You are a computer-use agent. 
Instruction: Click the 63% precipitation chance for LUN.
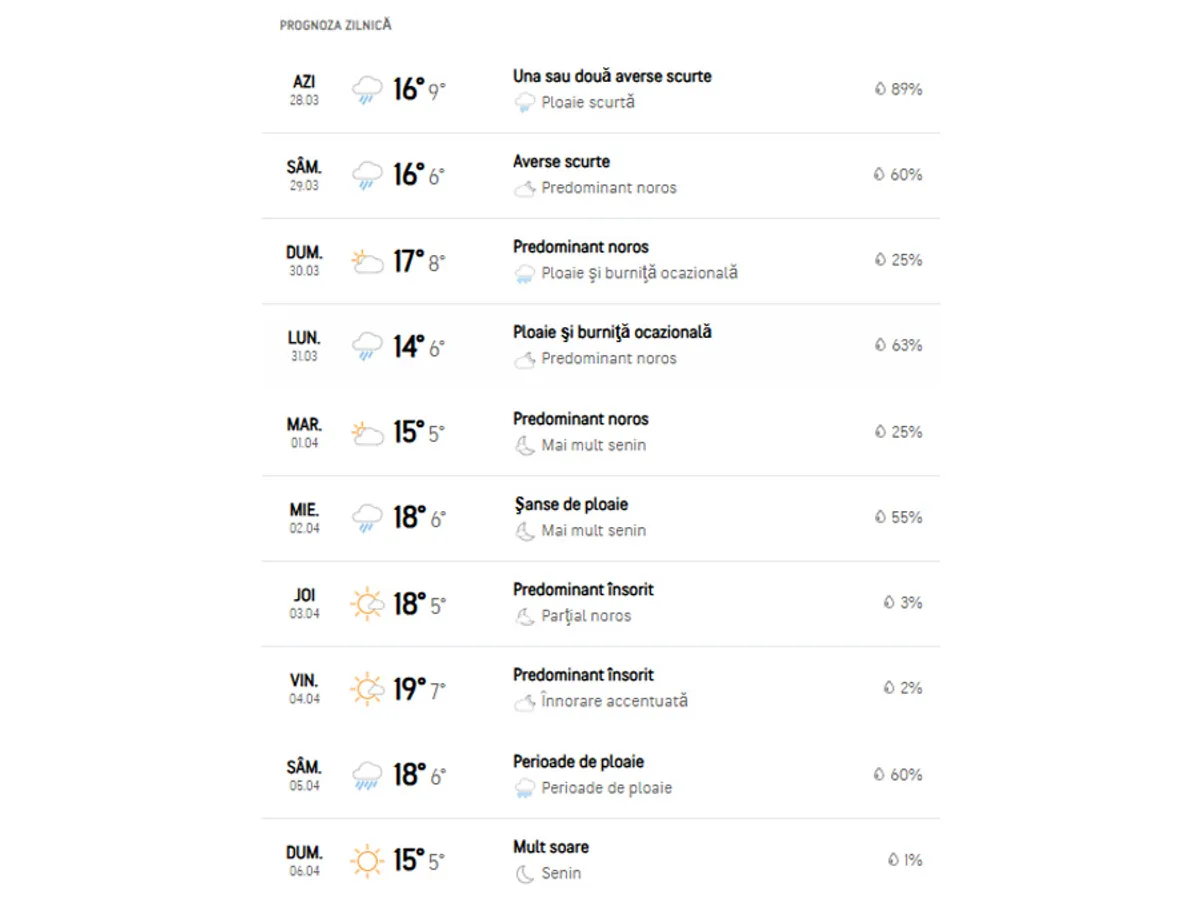[905, 346]
